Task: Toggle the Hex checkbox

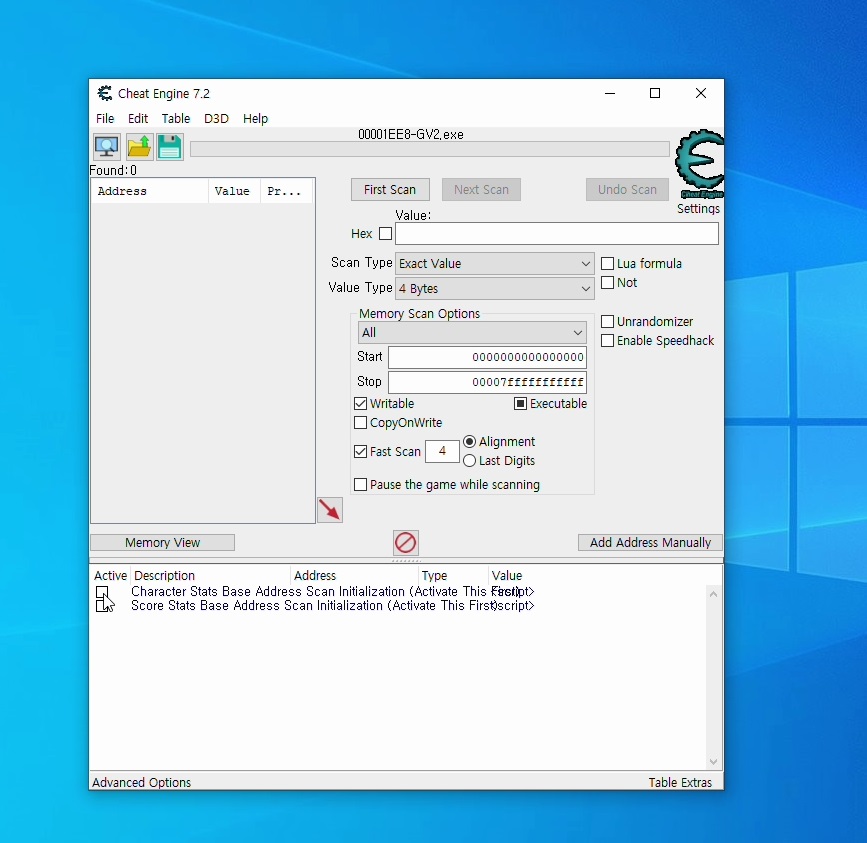Action: (385, 234)
